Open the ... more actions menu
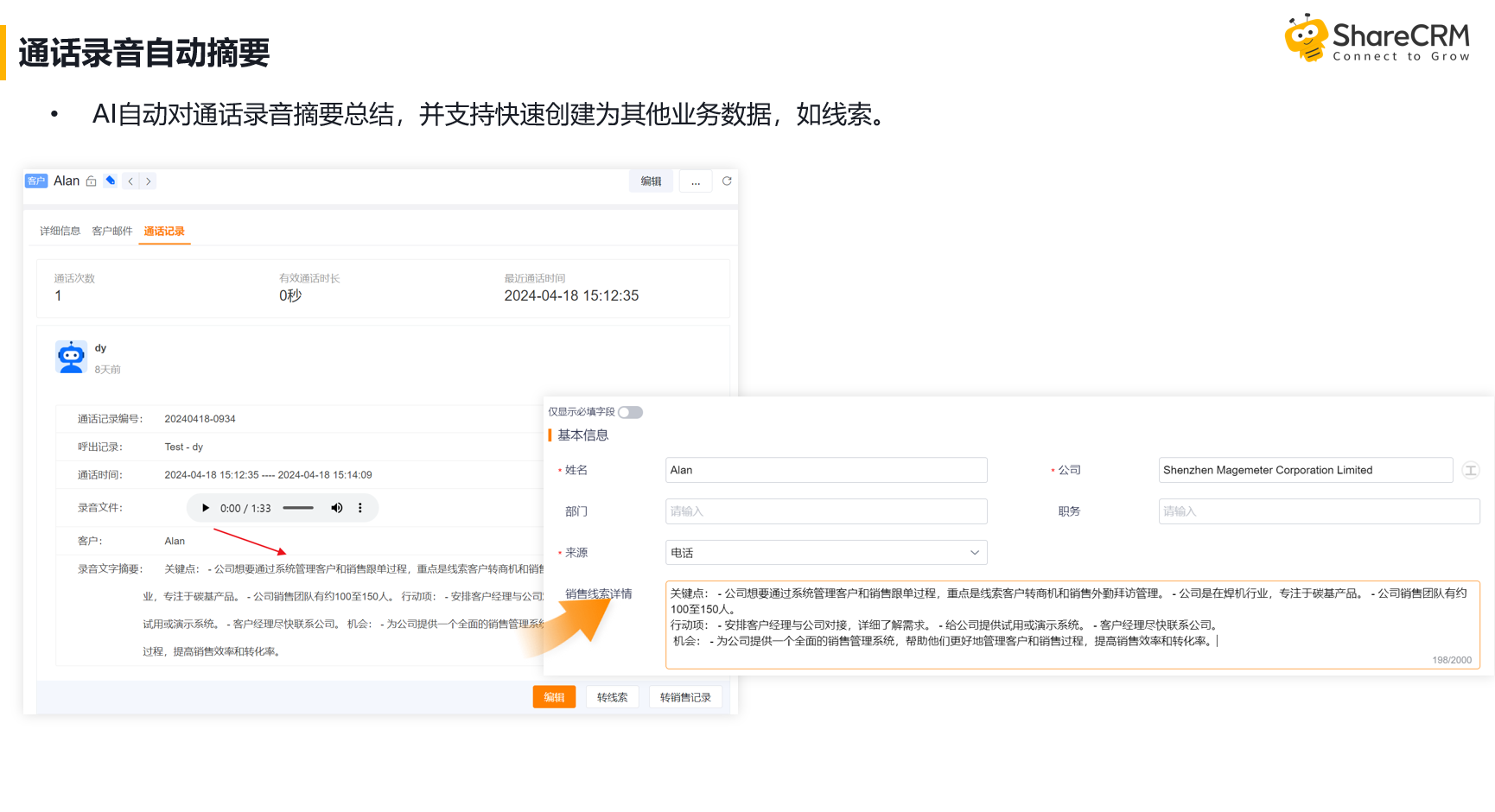 (696, 181)
